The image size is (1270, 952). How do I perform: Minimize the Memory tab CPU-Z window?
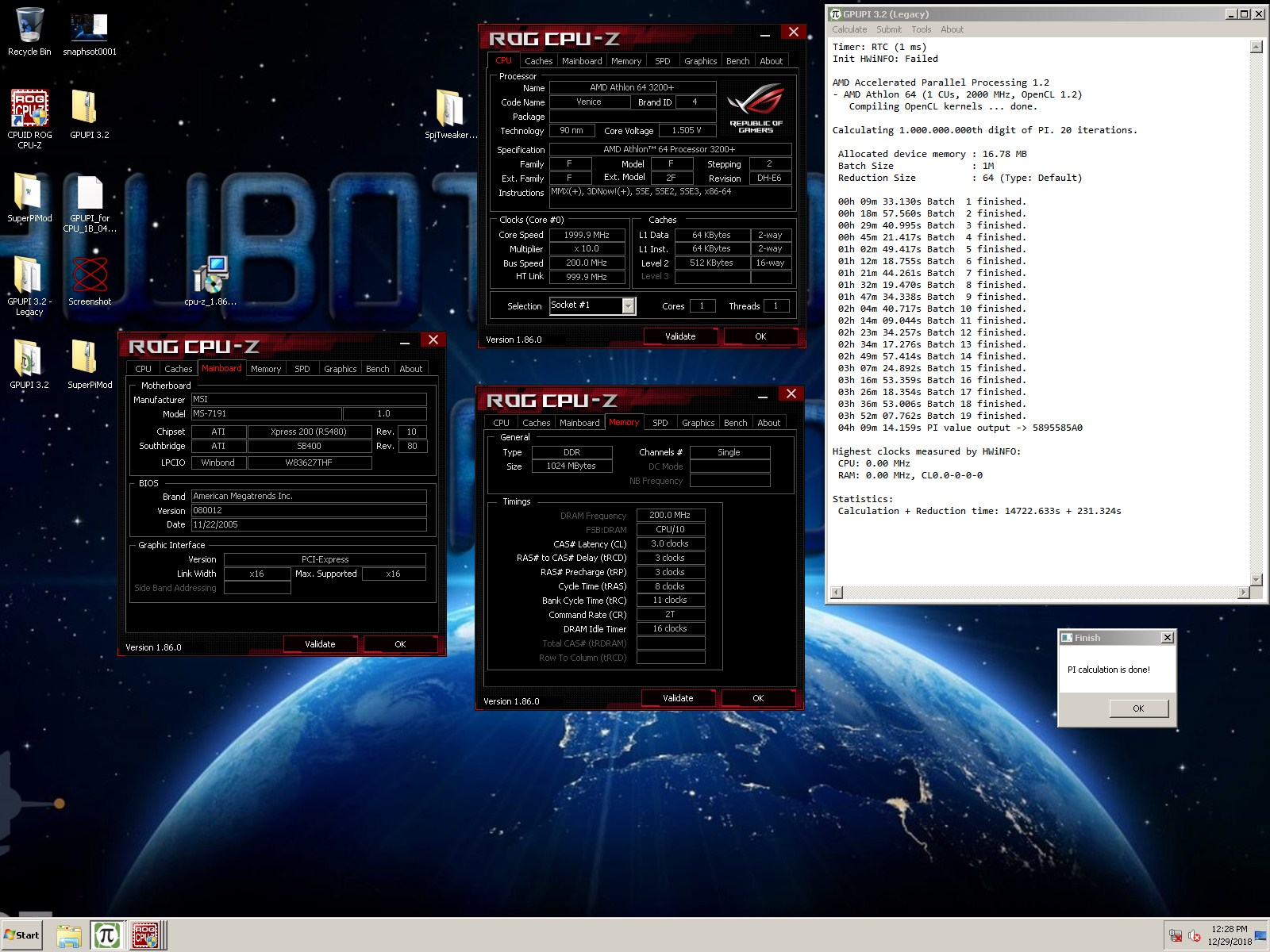point(763,396)
